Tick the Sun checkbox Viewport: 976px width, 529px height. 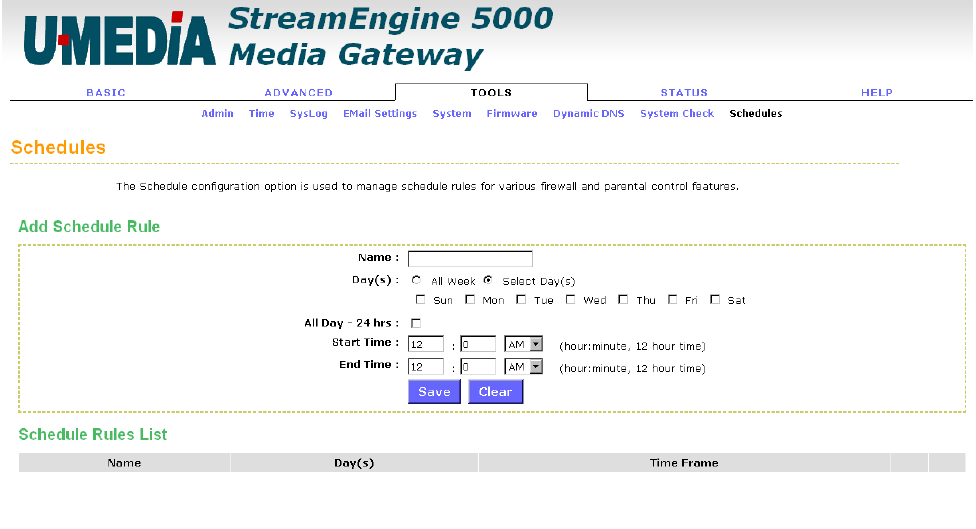(x=420, y=300)
